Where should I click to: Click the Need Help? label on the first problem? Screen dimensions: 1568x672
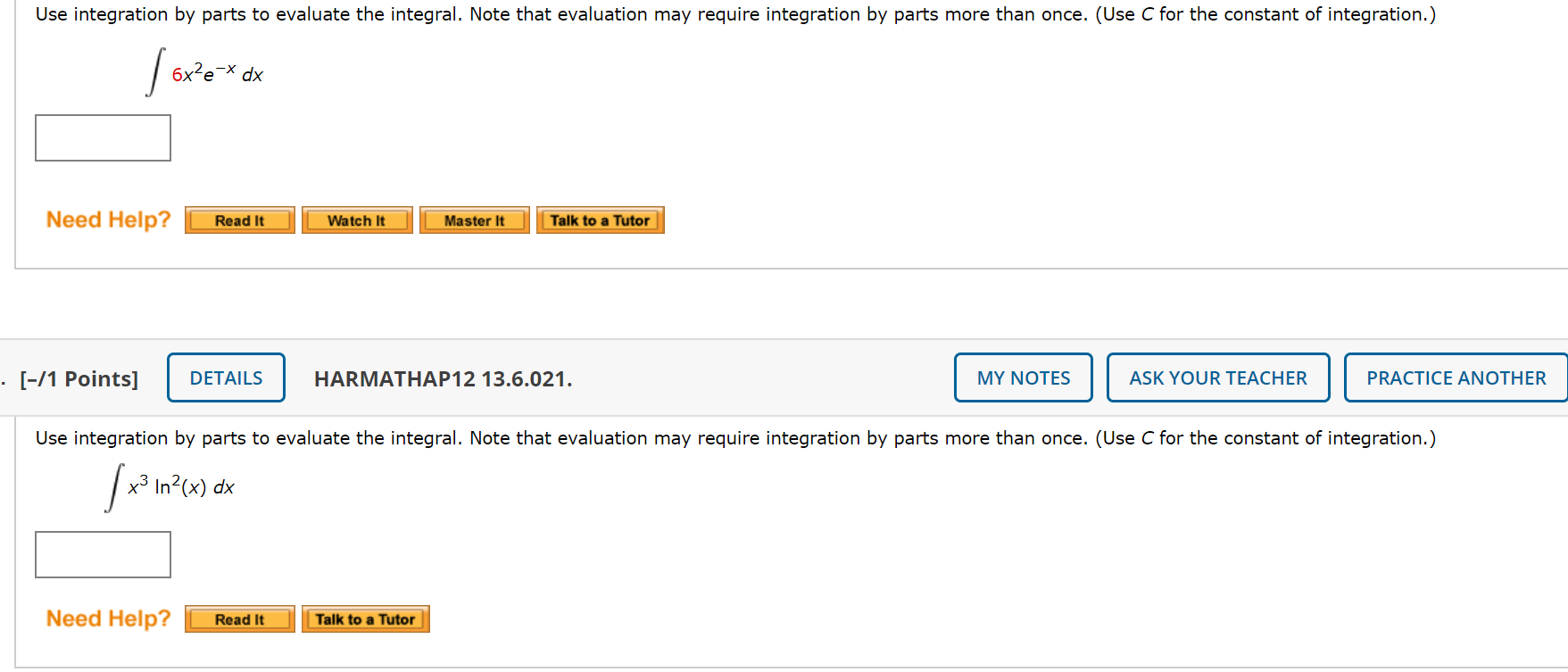[x=108, y=220]
